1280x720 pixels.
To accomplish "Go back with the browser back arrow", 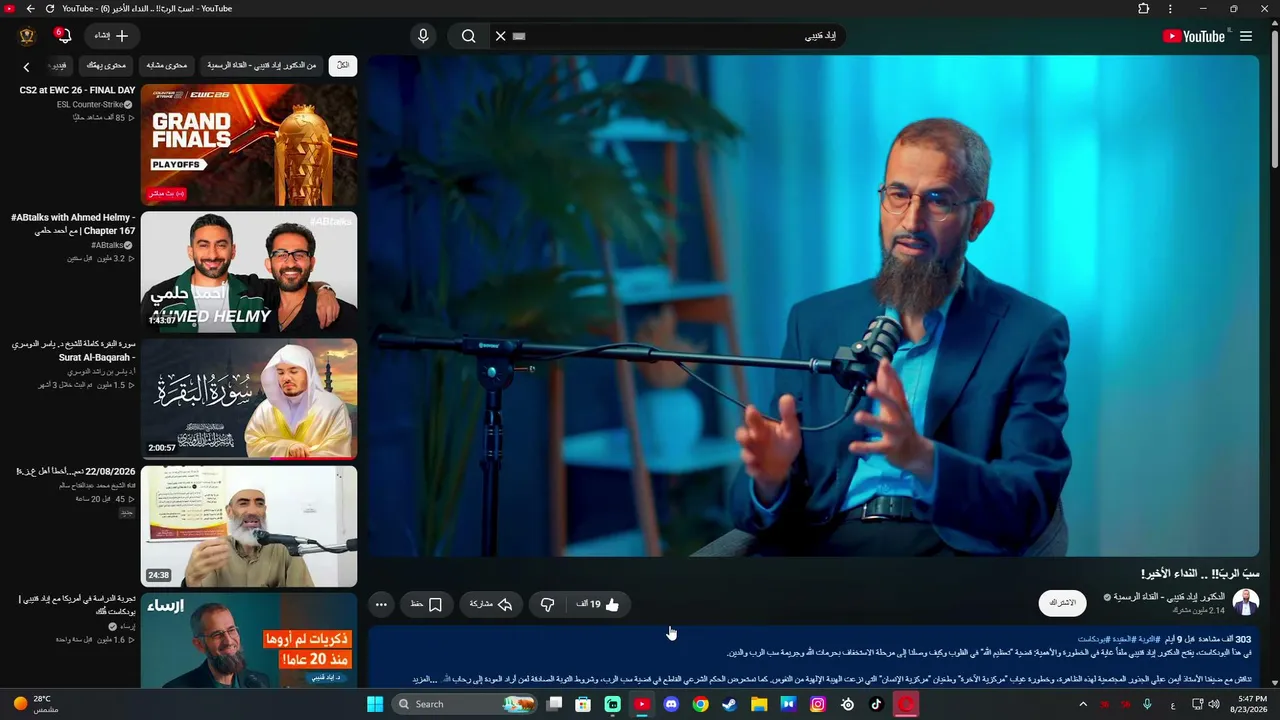I will (30, 9).
